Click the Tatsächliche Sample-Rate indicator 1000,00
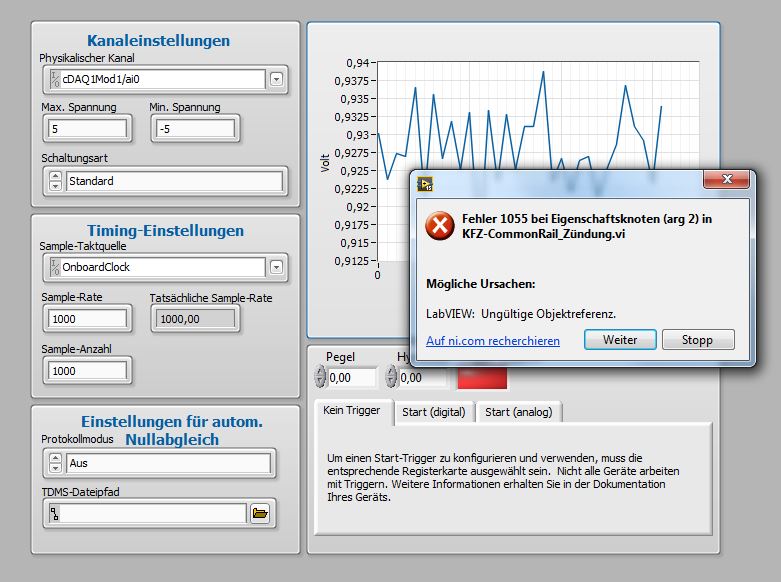The image size is (781, 582). 195,319
